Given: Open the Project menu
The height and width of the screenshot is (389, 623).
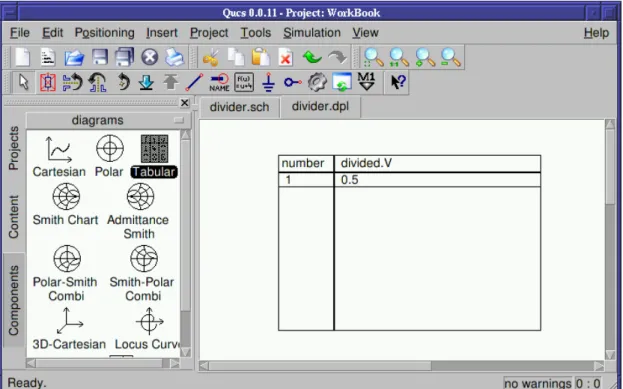Looking at the screenshot, I should tap(209, 33).
